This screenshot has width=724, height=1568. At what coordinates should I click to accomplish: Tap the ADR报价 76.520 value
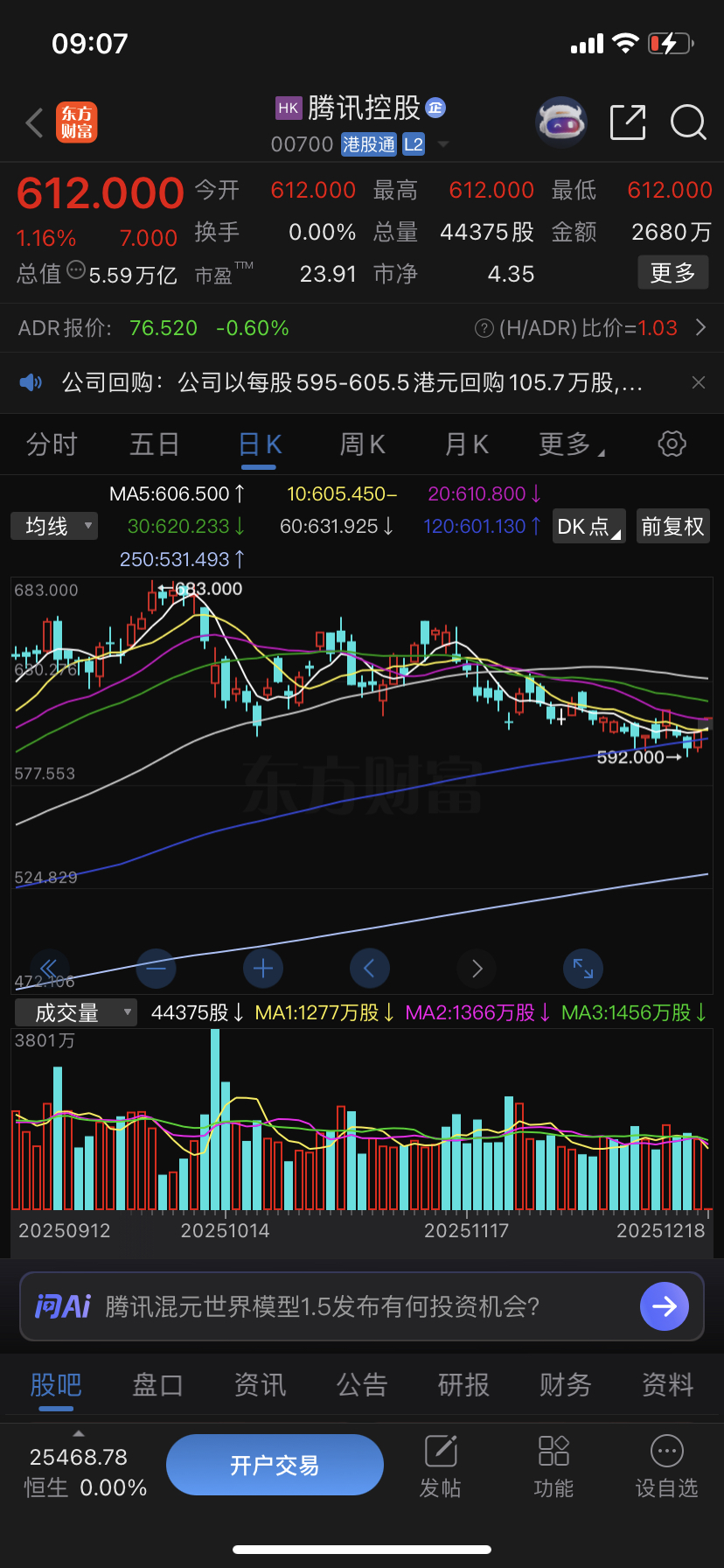pos(164,328)
